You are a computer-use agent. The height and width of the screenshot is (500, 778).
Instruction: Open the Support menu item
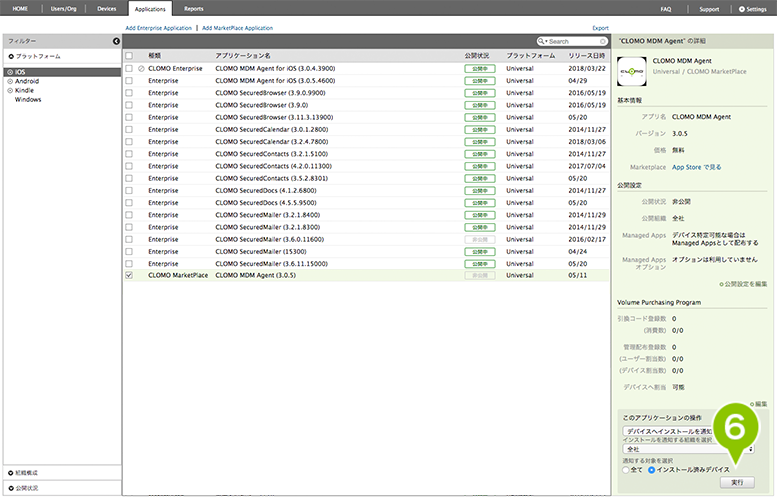tap(709, 9)
